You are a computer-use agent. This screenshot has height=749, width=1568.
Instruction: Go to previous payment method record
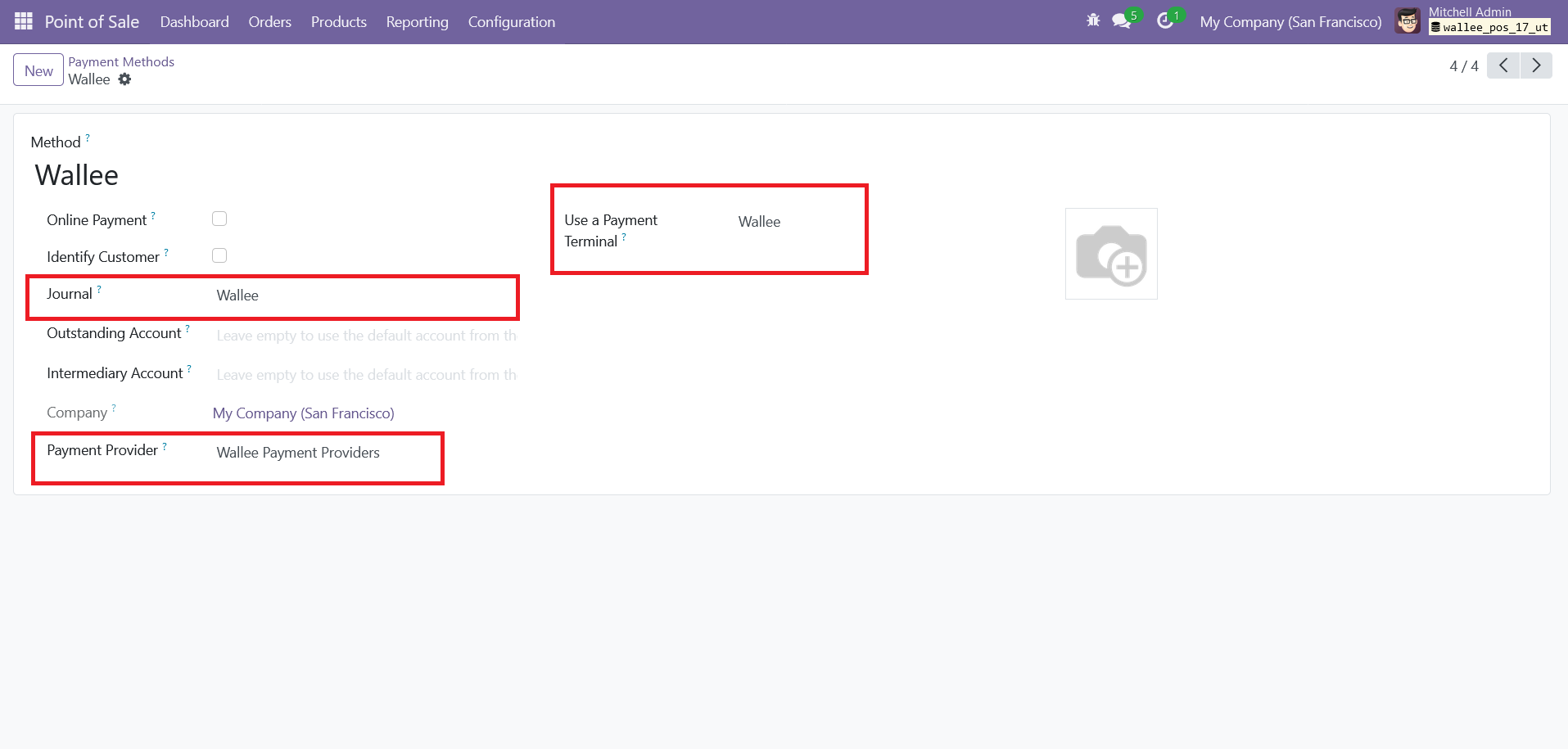(1503, 65)
